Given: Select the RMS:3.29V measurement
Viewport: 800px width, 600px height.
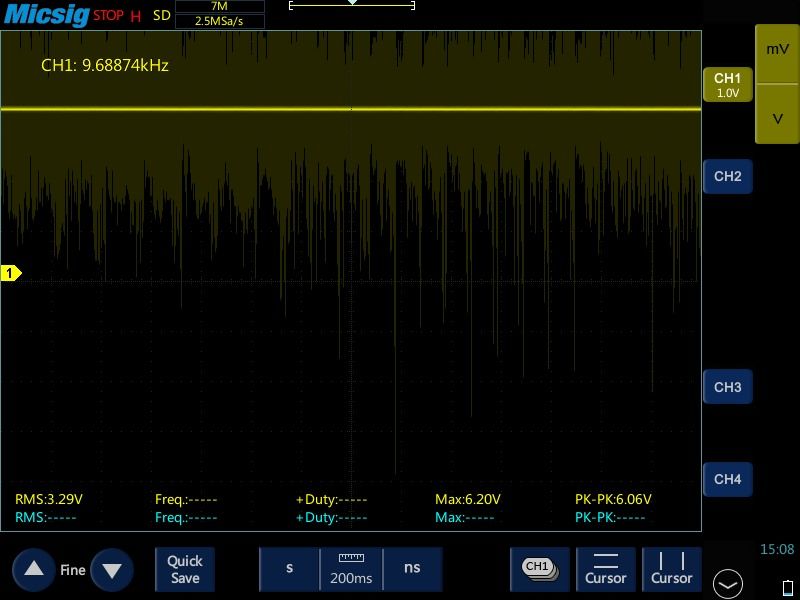Looking at the screenshot, I should [x=49, y=499].
